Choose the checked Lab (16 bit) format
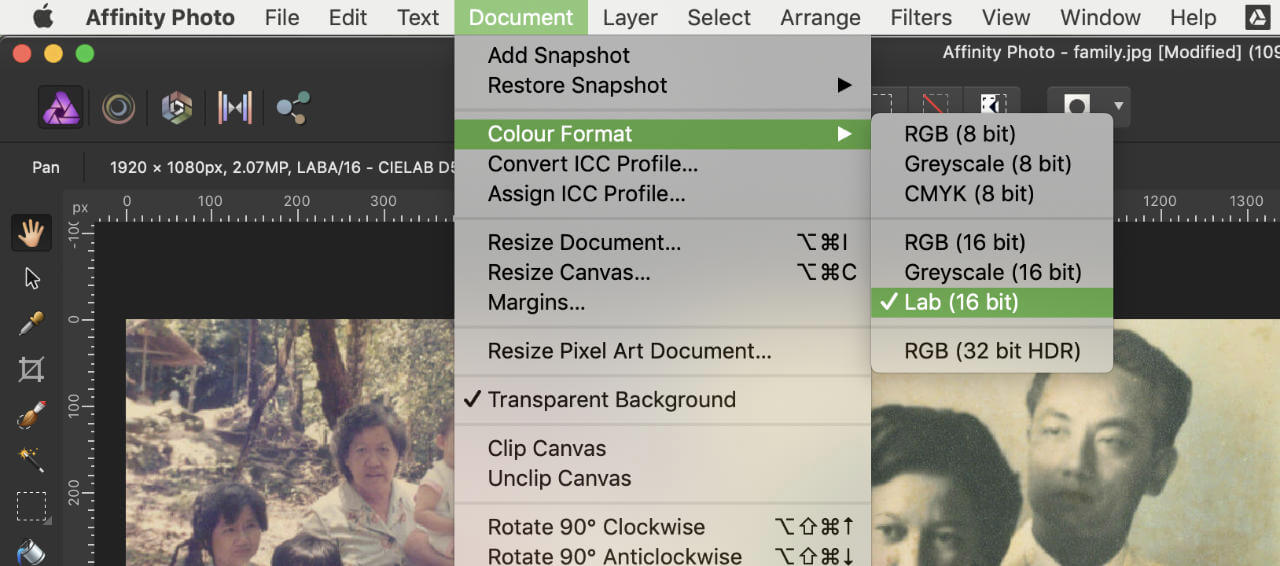The image size is (1280, 566). point(991,302)
